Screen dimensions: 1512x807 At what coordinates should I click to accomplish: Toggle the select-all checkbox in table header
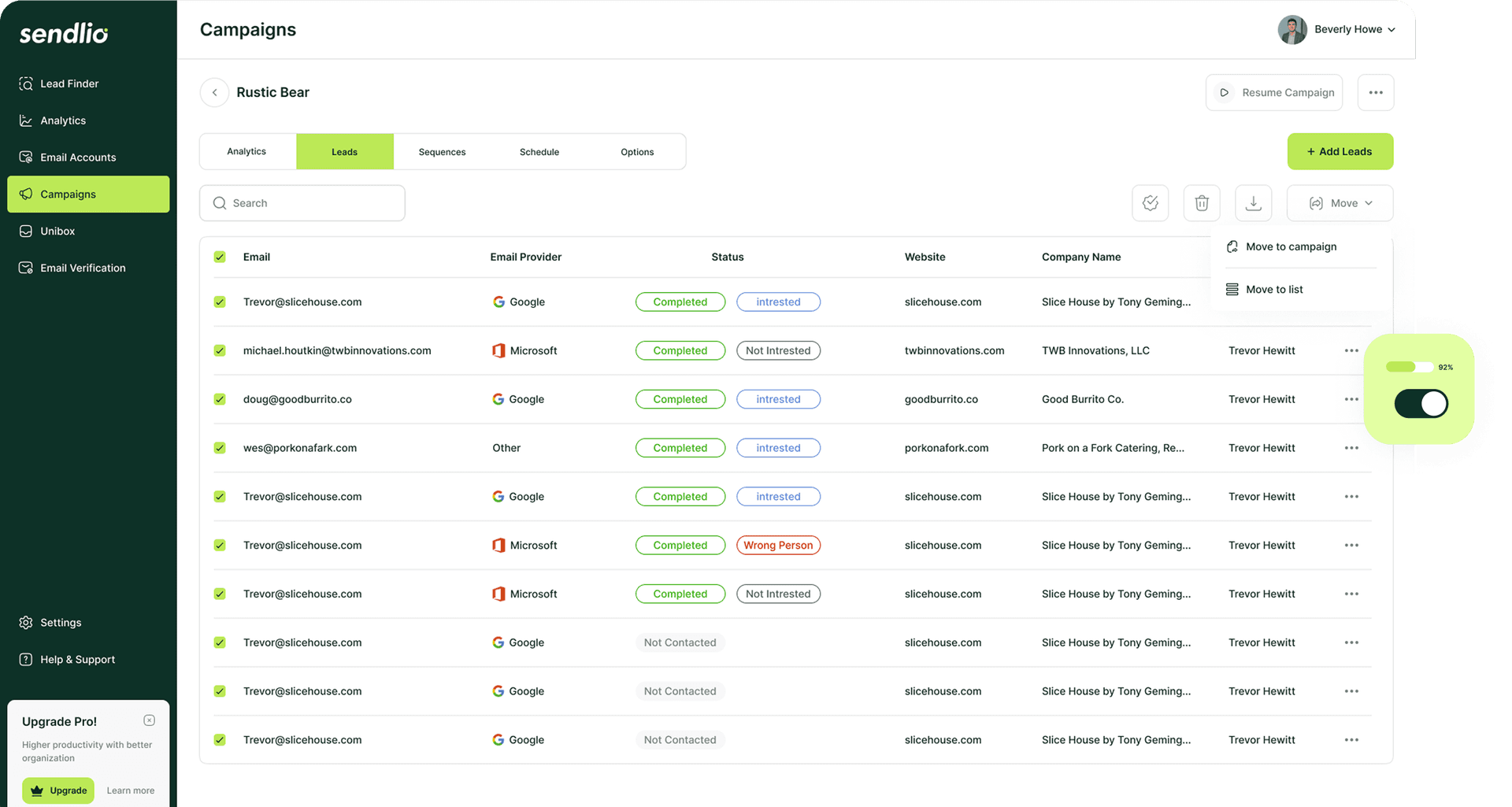(x=220, y=257)
